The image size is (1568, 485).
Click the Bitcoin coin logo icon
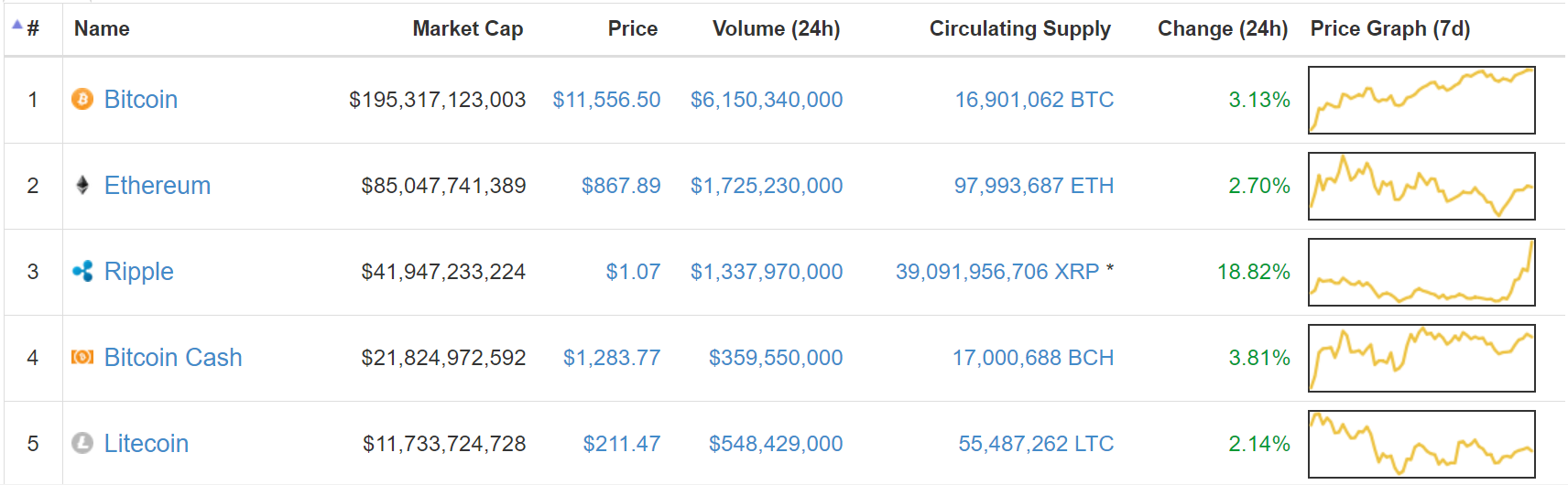[x=82, y=99]
